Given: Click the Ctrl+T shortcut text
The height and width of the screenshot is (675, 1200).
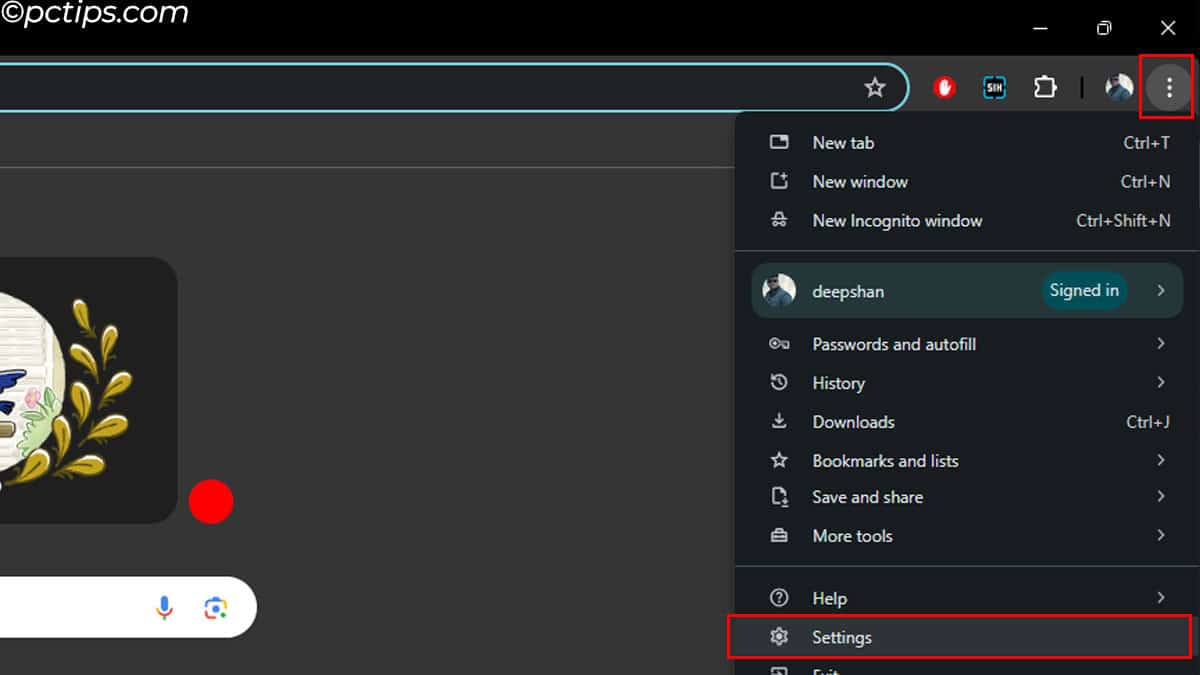Looking at the screenshot, I should (x=1147, y=143).
